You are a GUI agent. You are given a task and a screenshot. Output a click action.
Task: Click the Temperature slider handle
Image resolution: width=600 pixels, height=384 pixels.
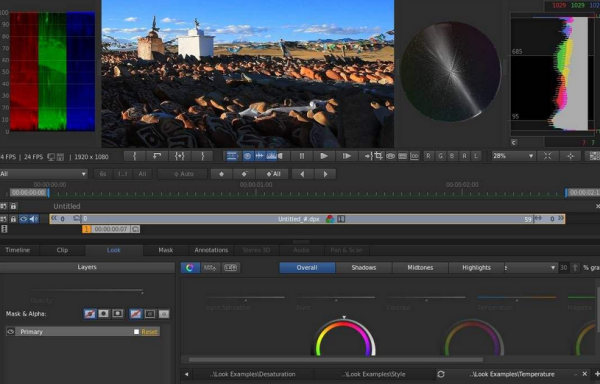(x=517, y=300)
